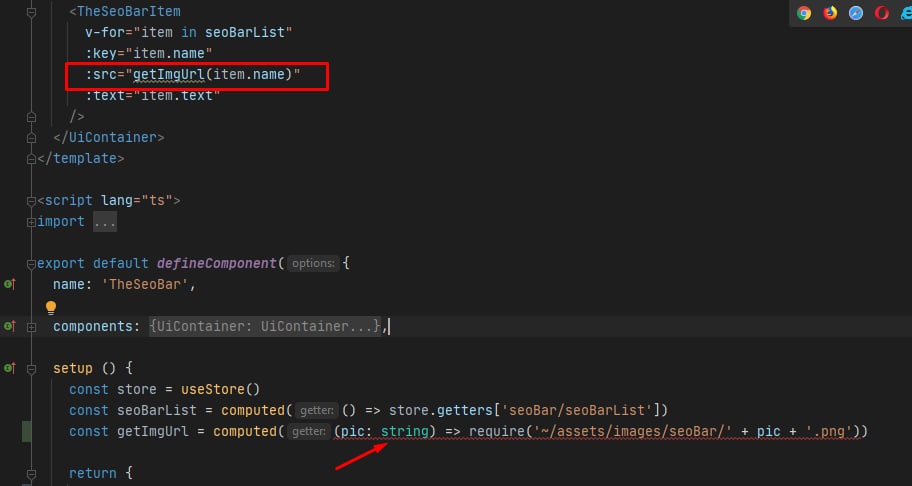The image size is (912, 486).
Task: Click the options: inlay hint
Action: (x=314, y=263)
